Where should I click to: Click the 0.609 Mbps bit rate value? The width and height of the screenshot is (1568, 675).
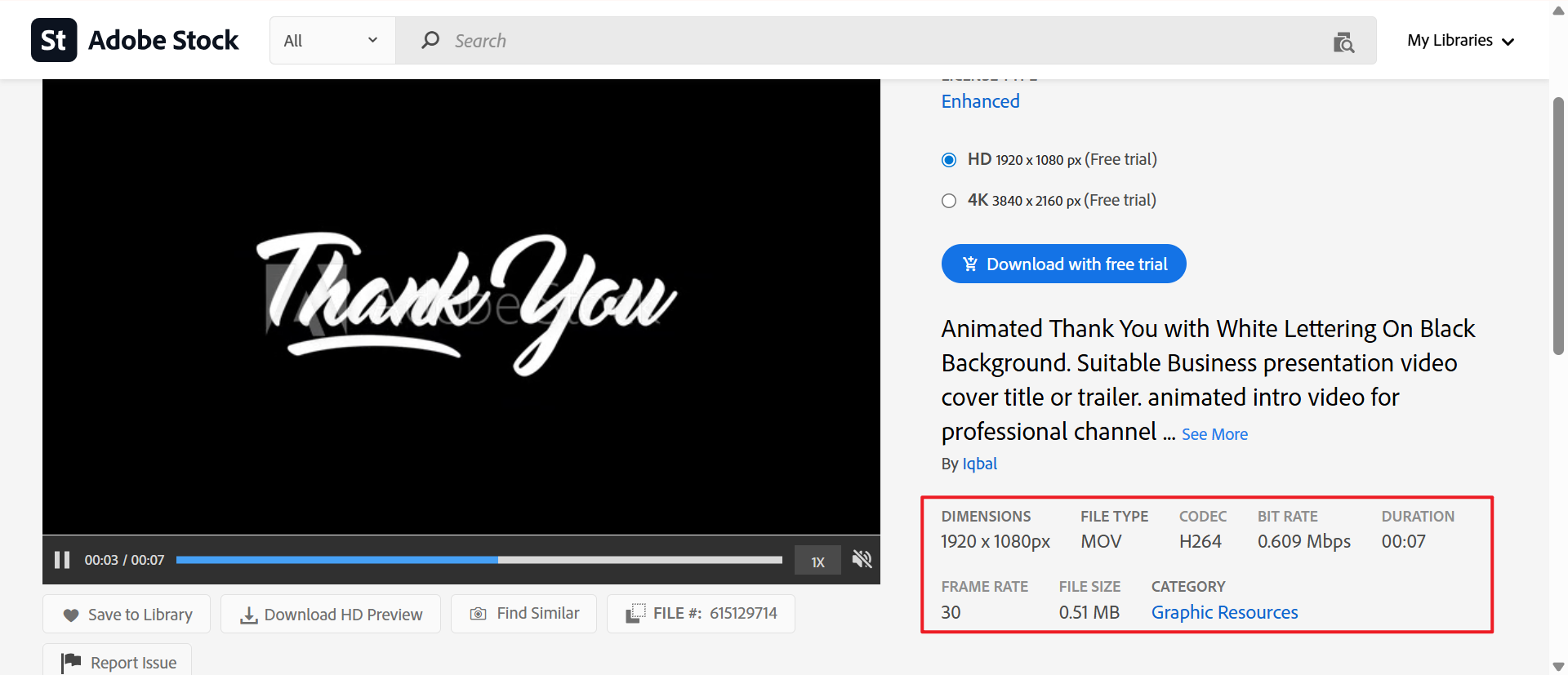click(x=1303, y=541)
